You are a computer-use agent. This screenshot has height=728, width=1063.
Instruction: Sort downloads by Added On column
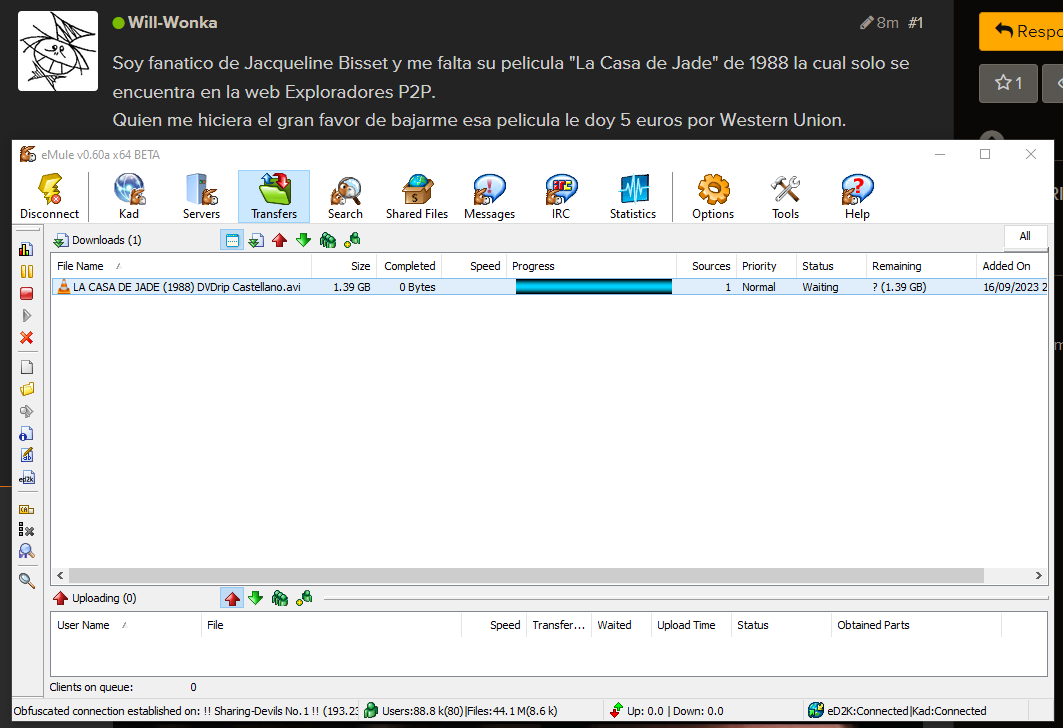tap(1012, 266)
